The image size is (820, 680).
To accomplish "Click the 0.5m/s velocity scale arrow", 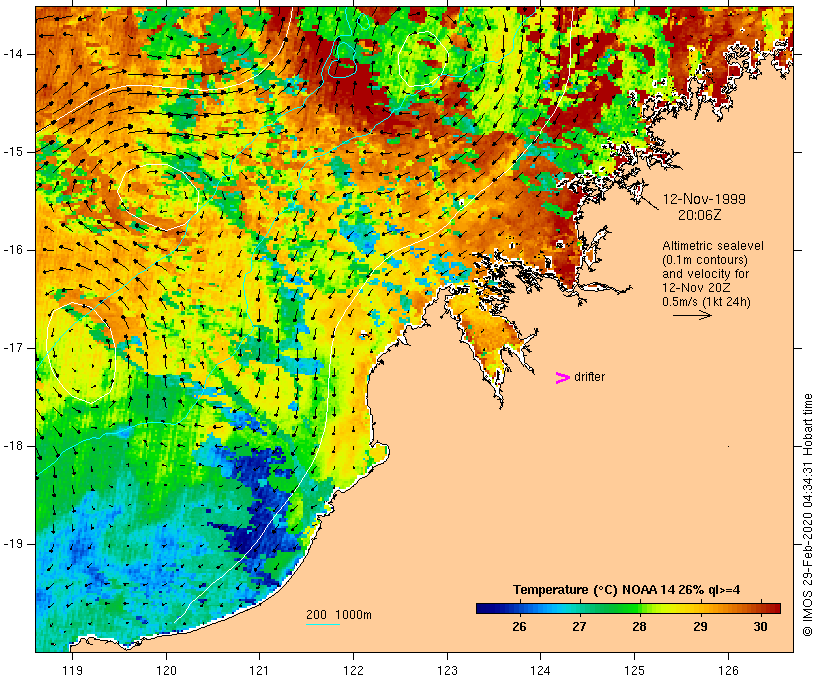I will point(692,315).
